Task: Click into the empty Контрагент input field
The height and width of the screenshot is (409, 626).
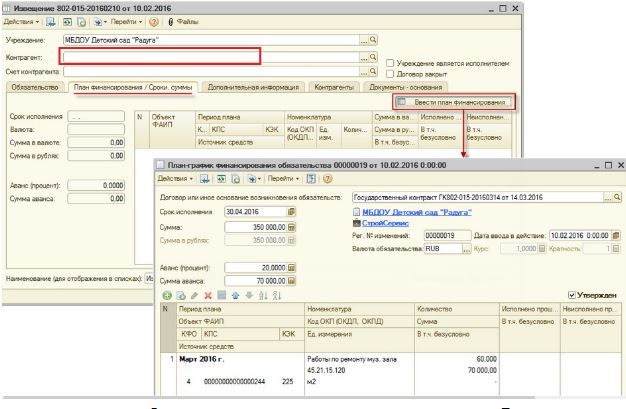Action: (160, 57)
